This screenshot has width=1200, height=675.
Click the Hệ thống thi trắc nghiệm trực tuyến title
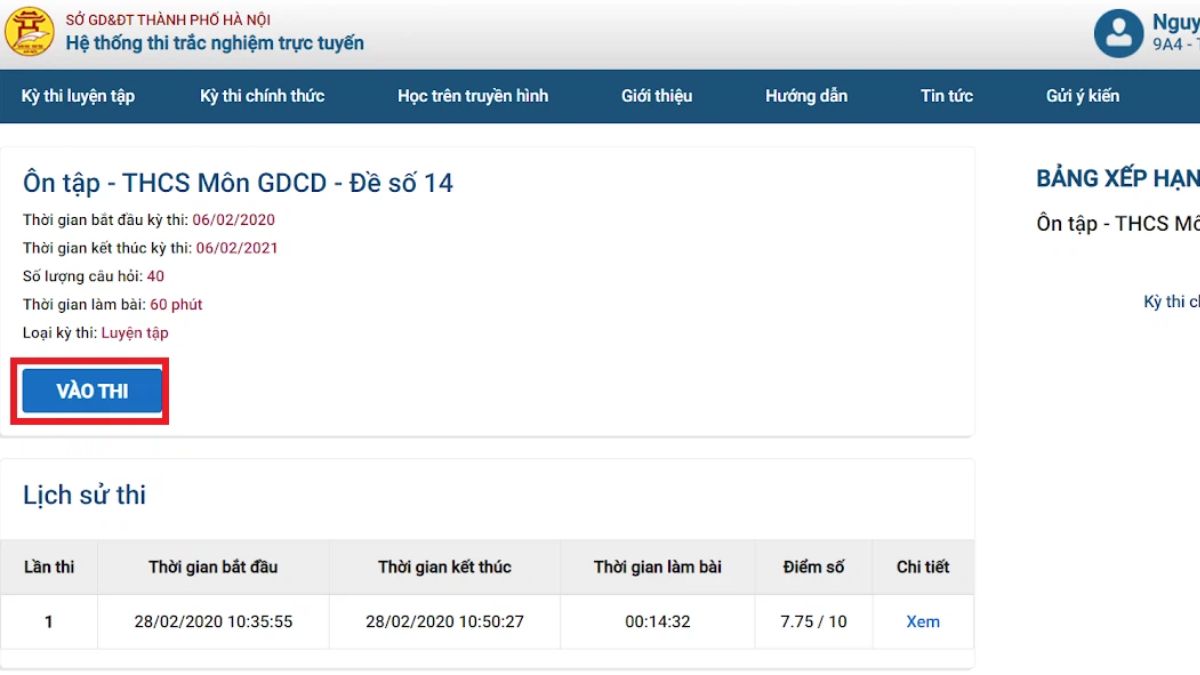[215, 43]
